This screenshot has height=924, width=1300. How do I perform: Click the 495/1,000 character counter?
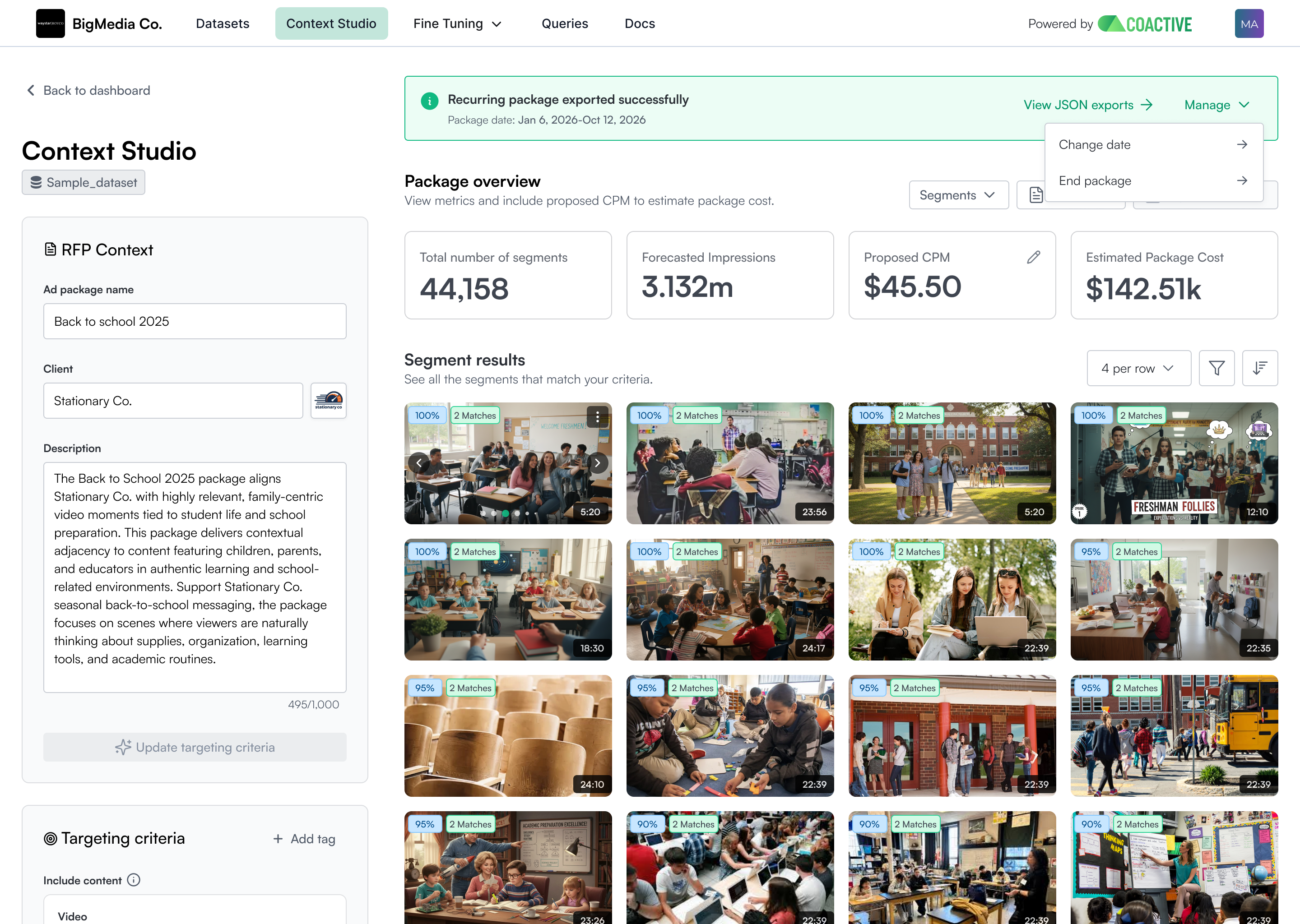[313, 704]
